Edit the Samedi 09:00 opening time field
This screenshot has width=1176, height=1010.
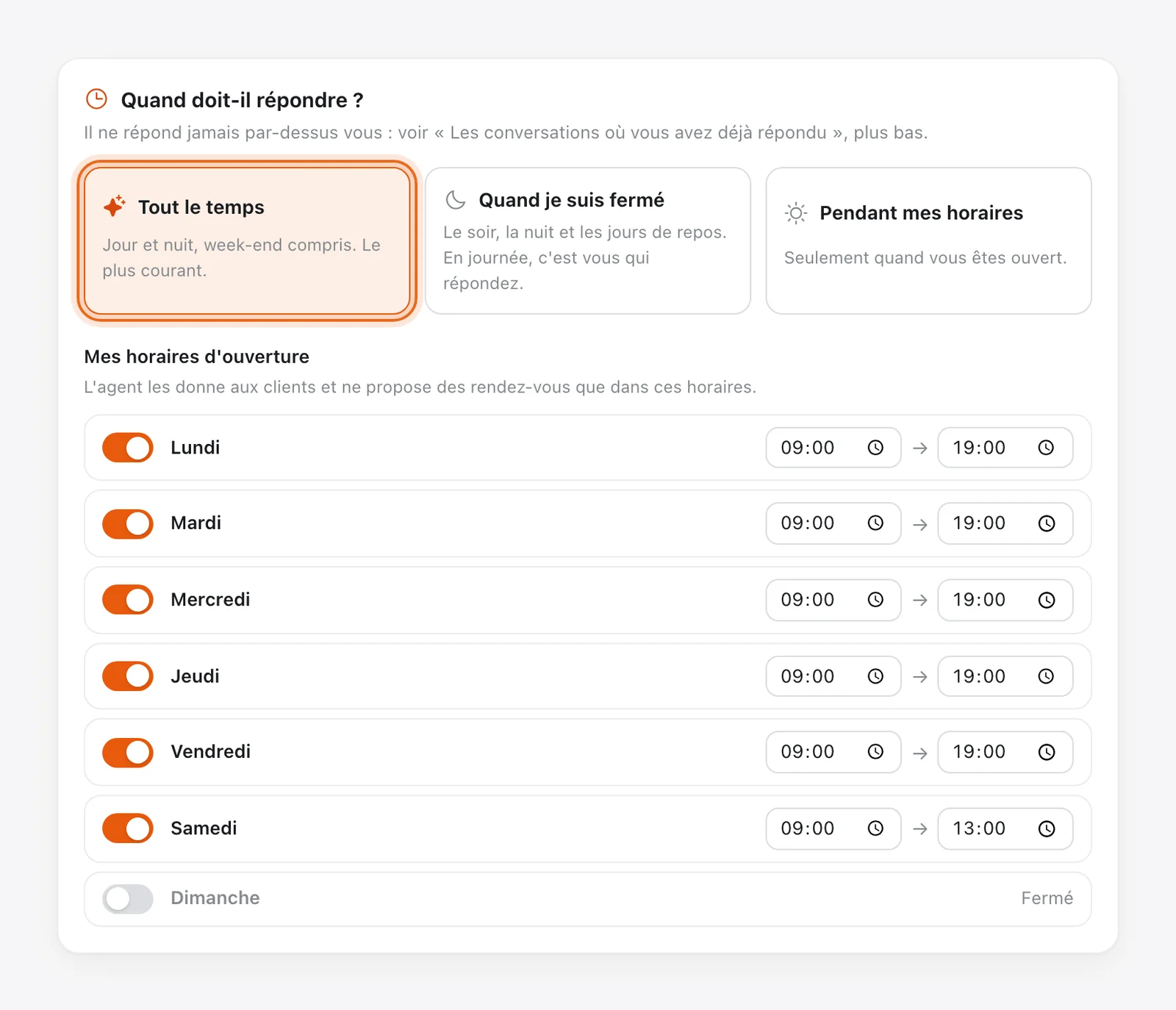coord(833,828)
